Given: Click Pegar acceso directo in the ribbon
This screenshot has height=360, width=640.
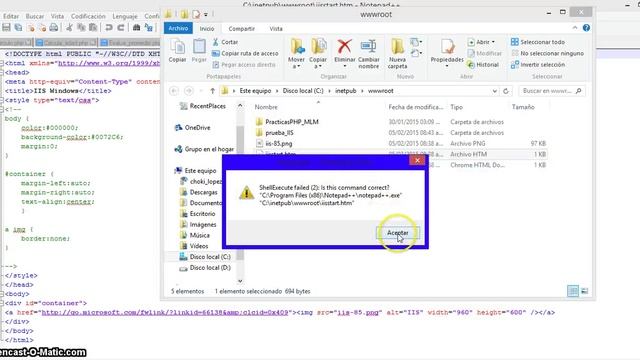Looking at the screenshot, I should click(244, 65).
